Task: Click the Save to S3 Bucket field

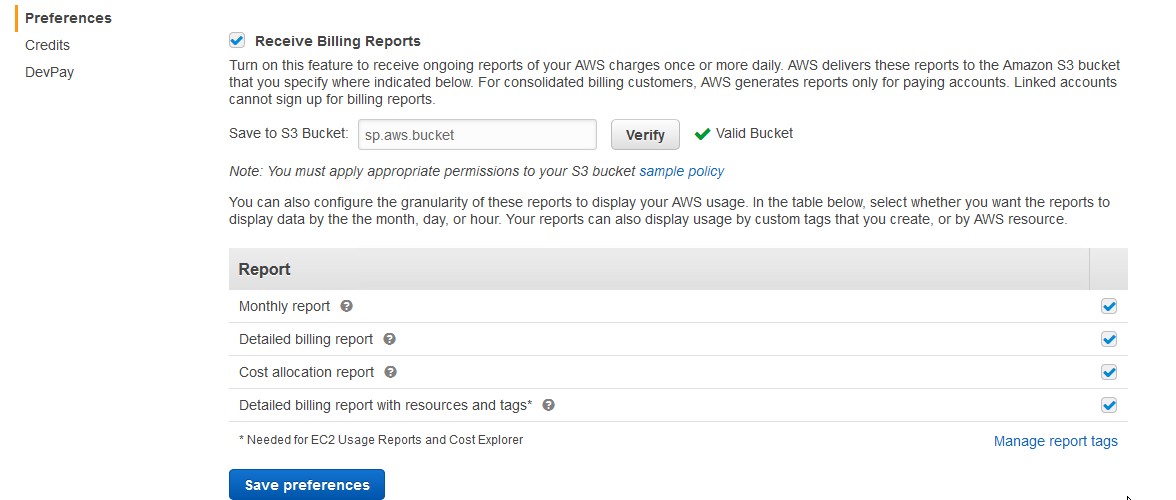Action: [477, 134]
